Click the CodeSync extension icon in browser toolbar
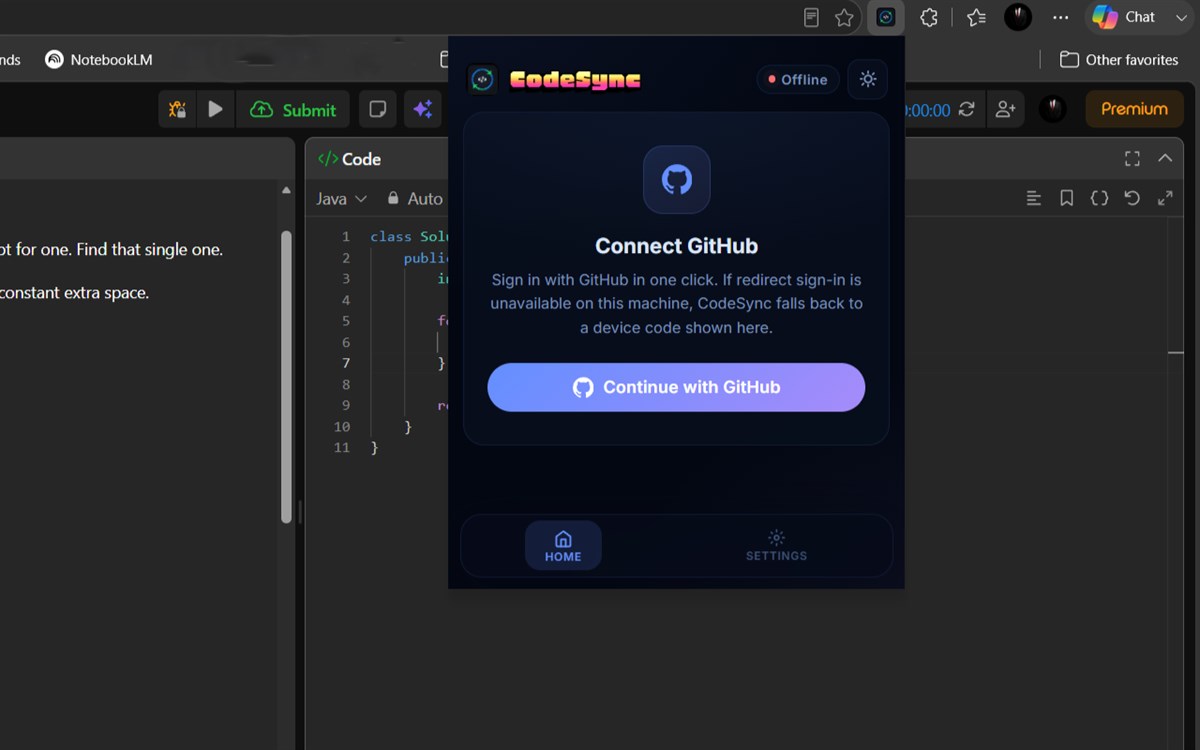This screenshot has width=1200, height=750. [x=886, y=17]
